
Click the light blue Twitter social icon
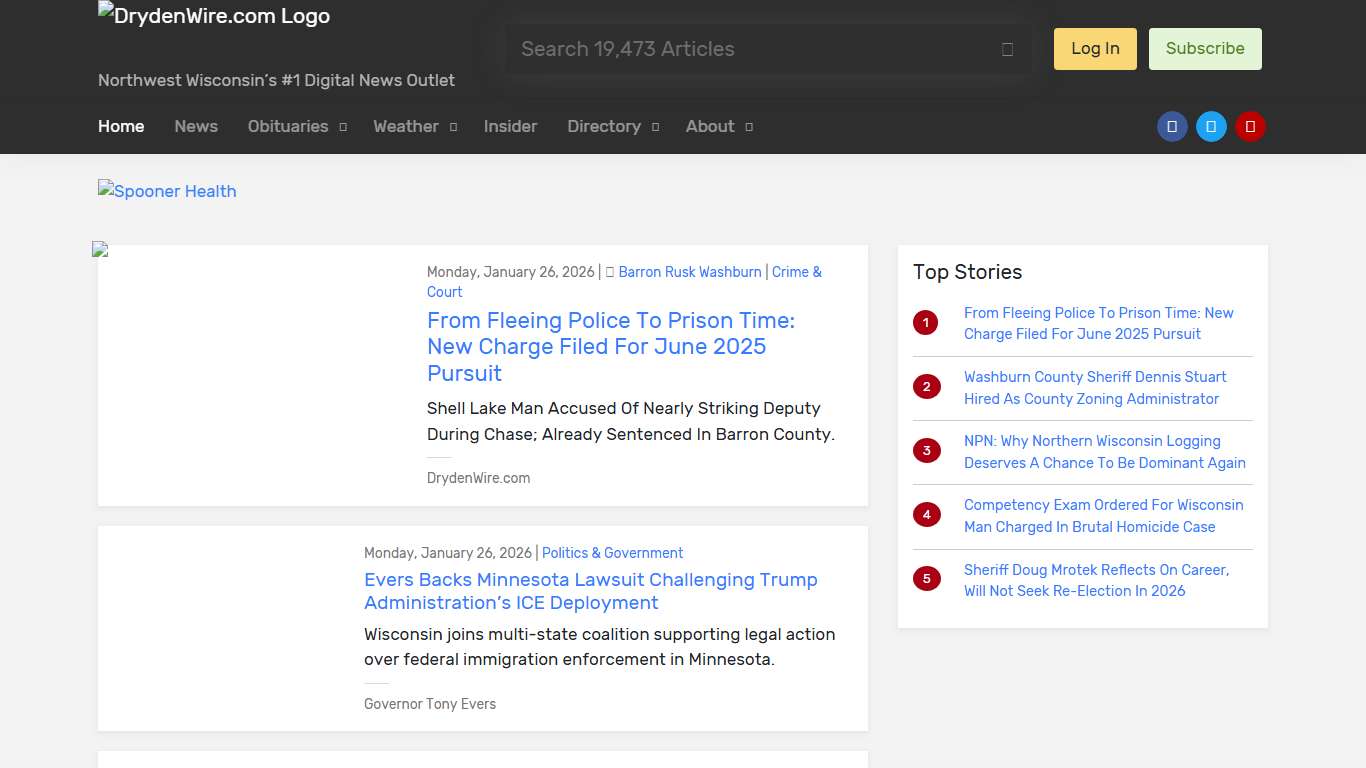coord(1211,127)
